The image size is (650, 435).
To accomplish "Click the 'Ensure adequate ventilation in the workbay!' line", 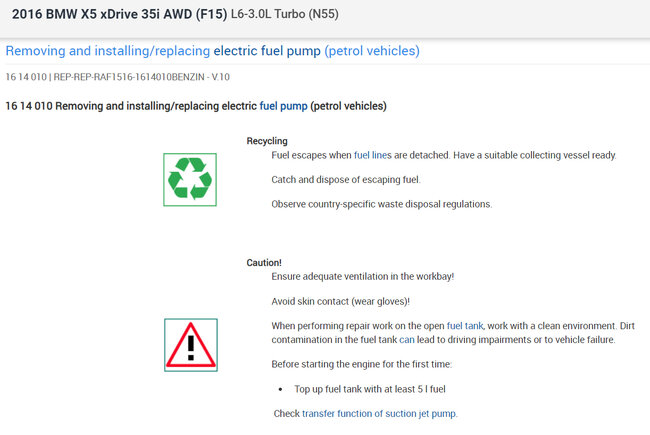I will tap(369, 276).
